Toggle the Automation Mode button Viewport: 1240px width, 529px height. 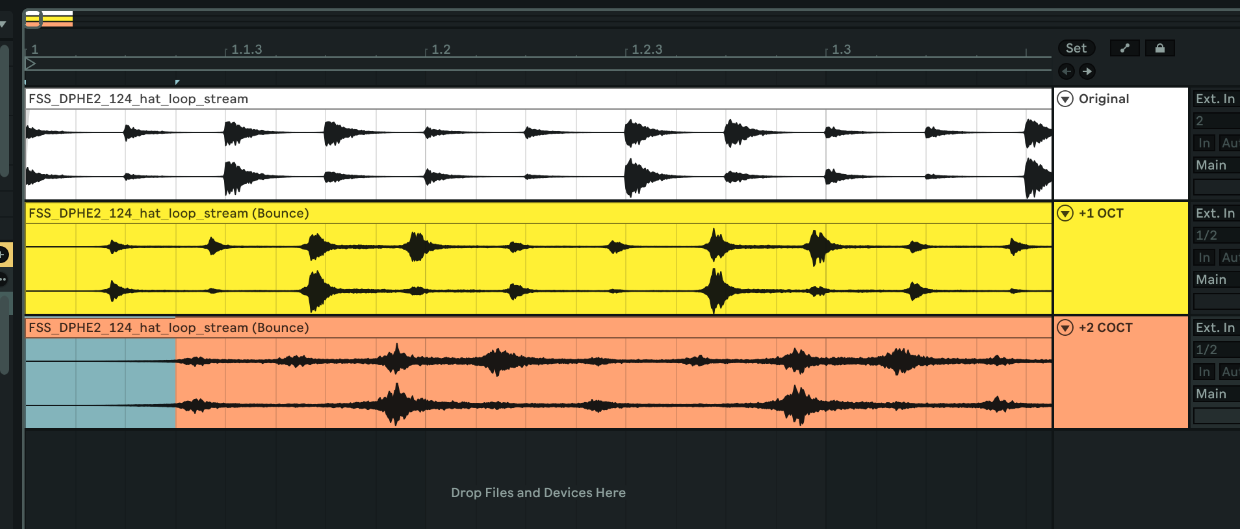(1125, 48)
